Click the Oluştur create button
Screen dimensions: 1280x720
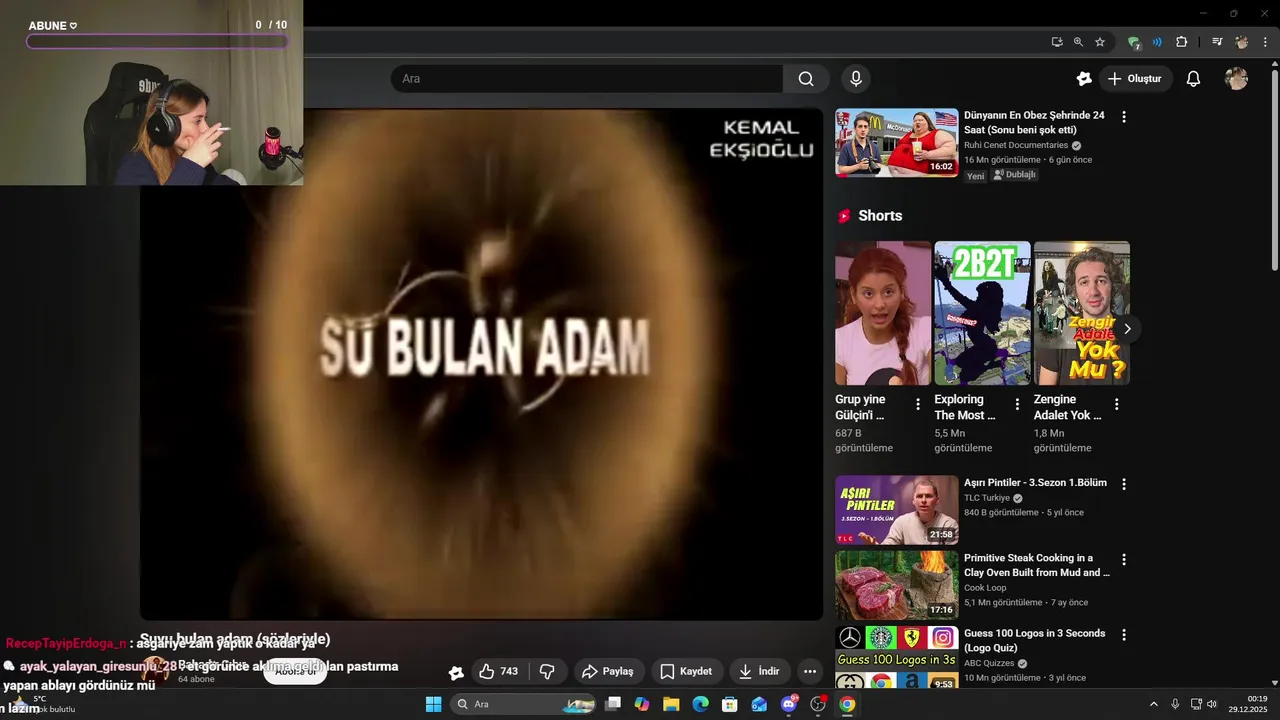point(1135,79)
